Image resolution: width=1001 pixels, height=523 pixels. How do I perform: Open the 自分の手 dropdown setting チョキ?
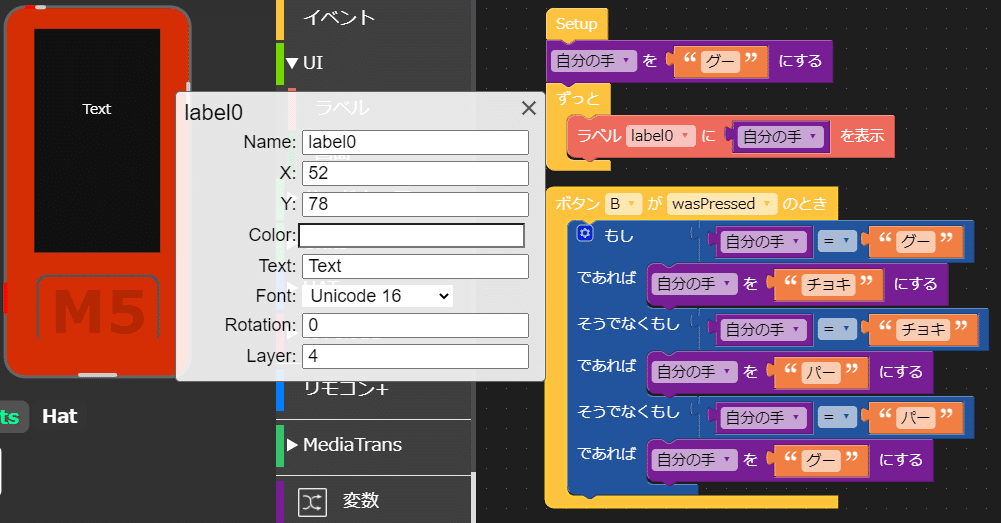coord(695,284)
